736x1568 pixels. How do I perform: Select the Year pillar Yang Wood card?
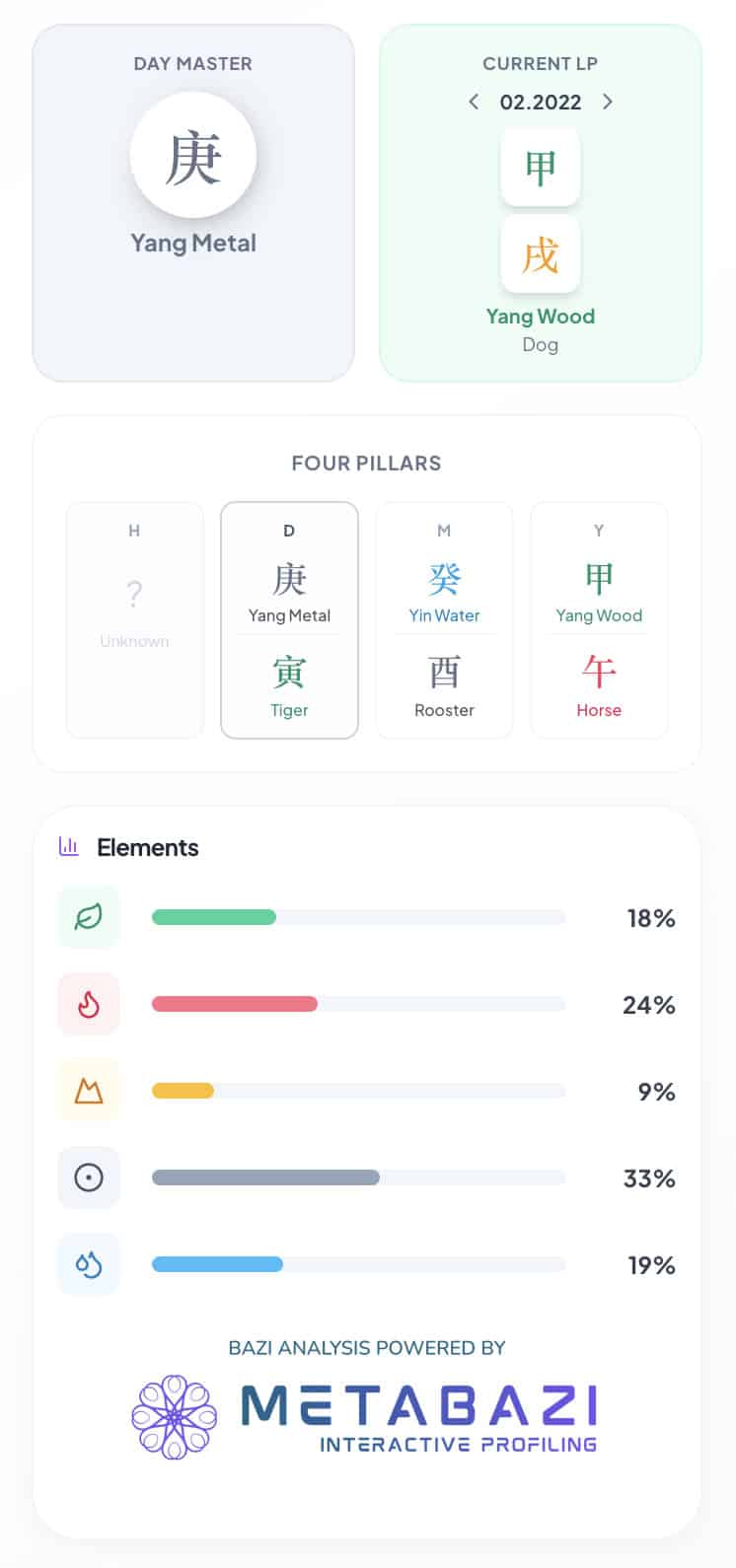tap(599, 619)
